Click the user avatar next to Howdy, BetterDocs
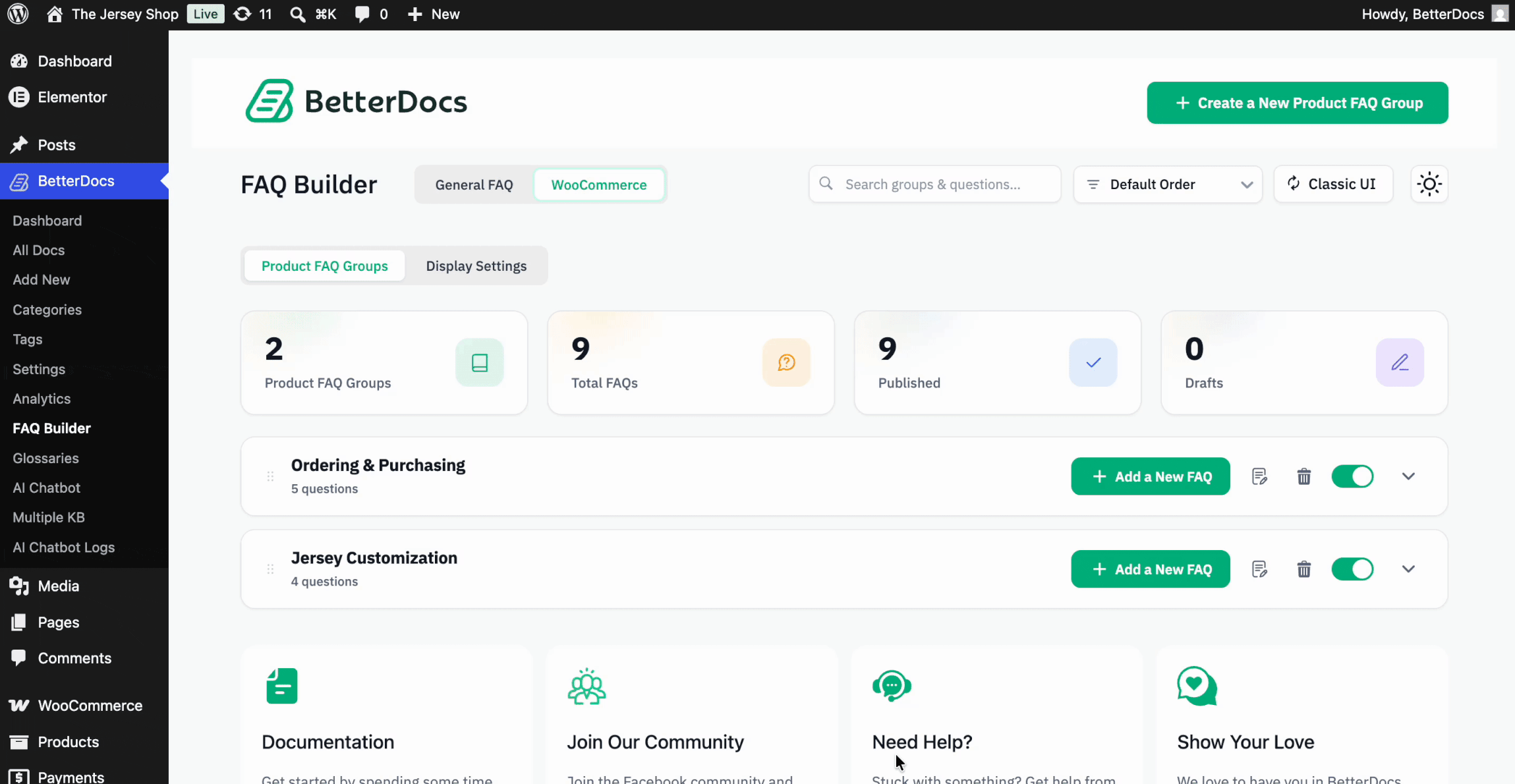 coord(1501,14)
